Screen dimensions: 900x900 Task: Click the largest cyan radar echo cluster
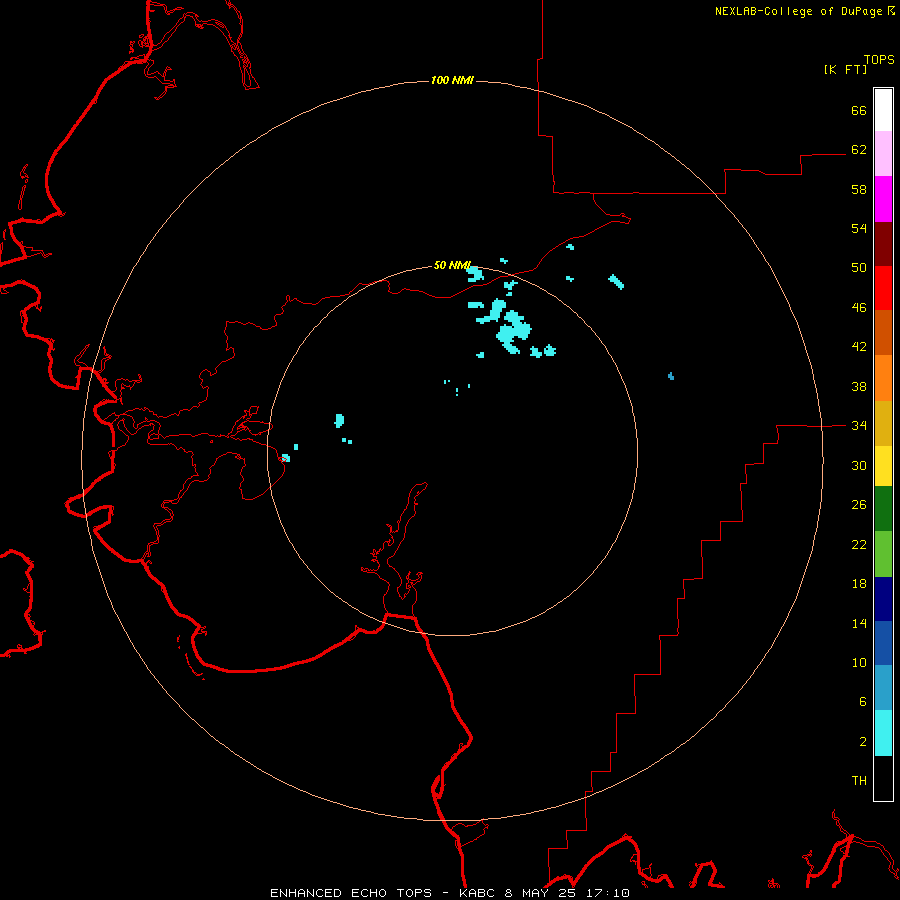[513, 332]
